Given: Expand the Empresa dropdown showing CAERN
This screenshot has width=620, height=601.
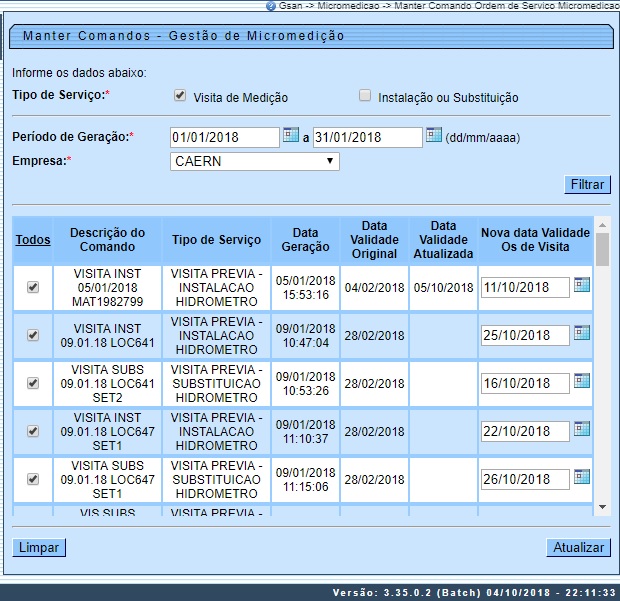Looking at the screenshot, I should (x=255, y=161).
